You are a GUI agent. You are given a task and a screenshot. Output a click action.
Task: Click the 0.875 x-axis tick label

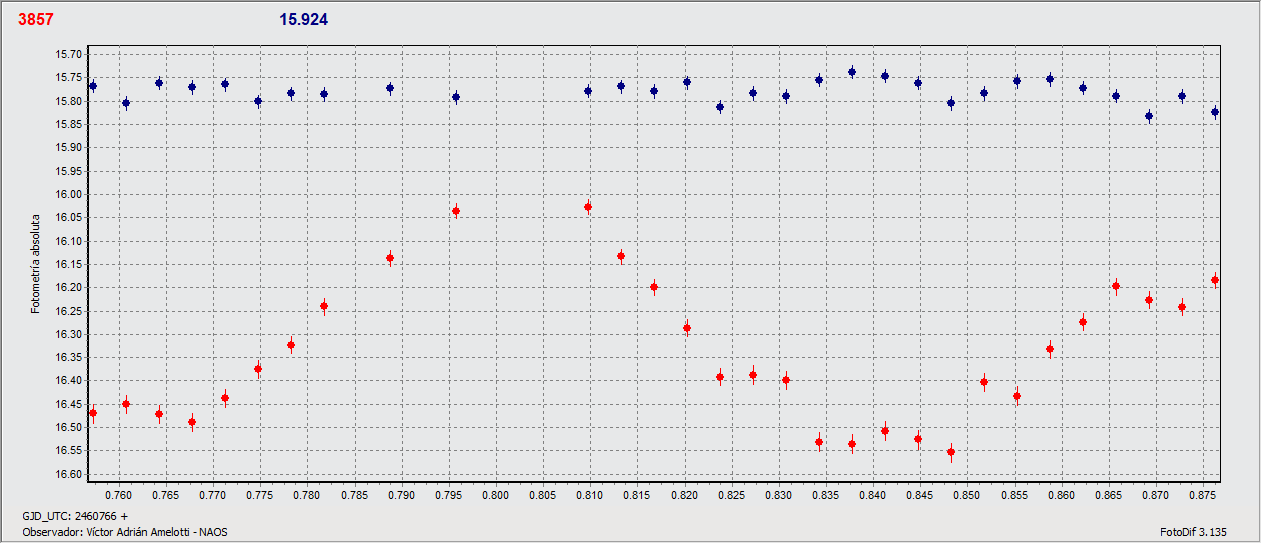pyautogui.click(x=1203, y=495)
